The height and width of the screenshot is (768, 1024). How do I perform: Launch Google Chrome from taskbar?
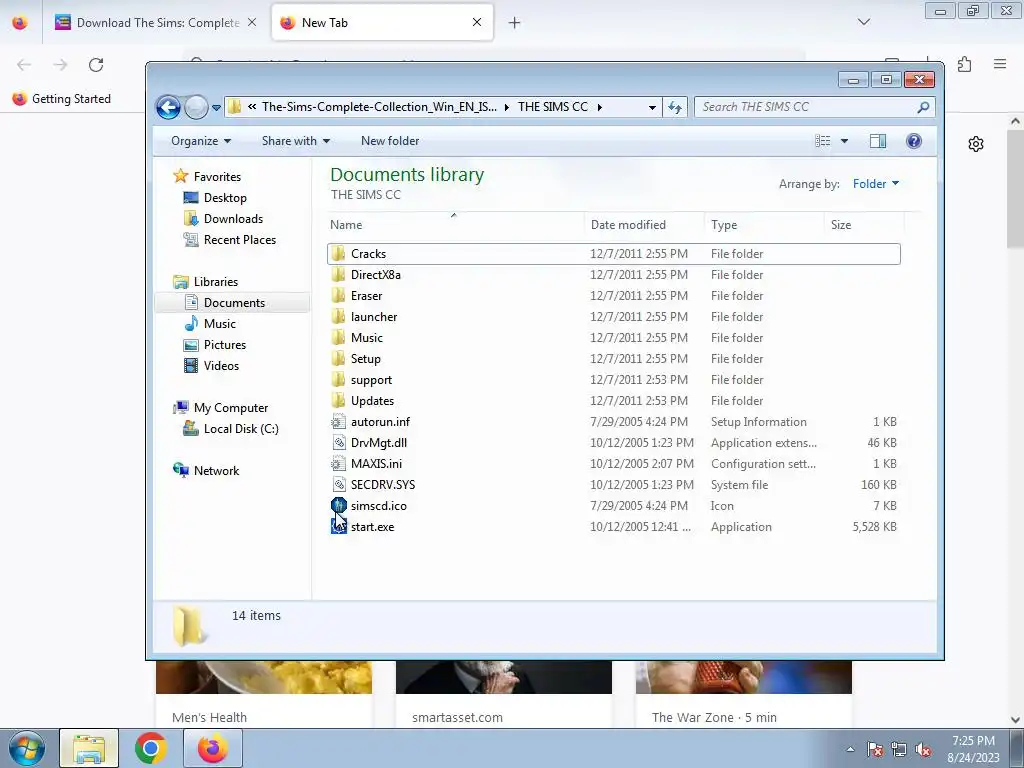[x=150, y=748]
